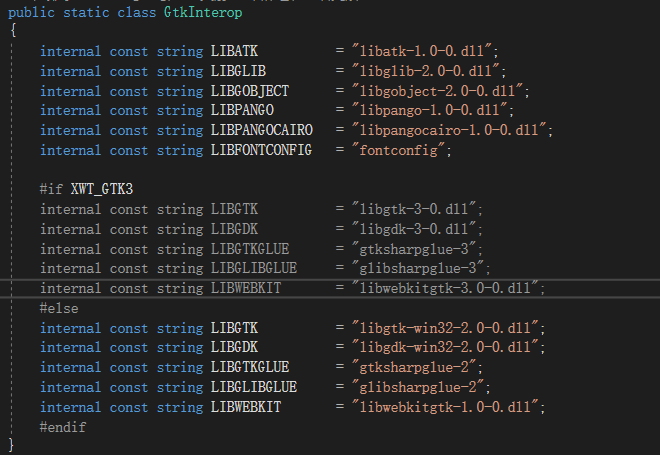The width and height of the screenshot is (660, 455).
Task: Click the "libwebkitgtk-1.0-0.dll" string
Action: click(x=446, y=407)
